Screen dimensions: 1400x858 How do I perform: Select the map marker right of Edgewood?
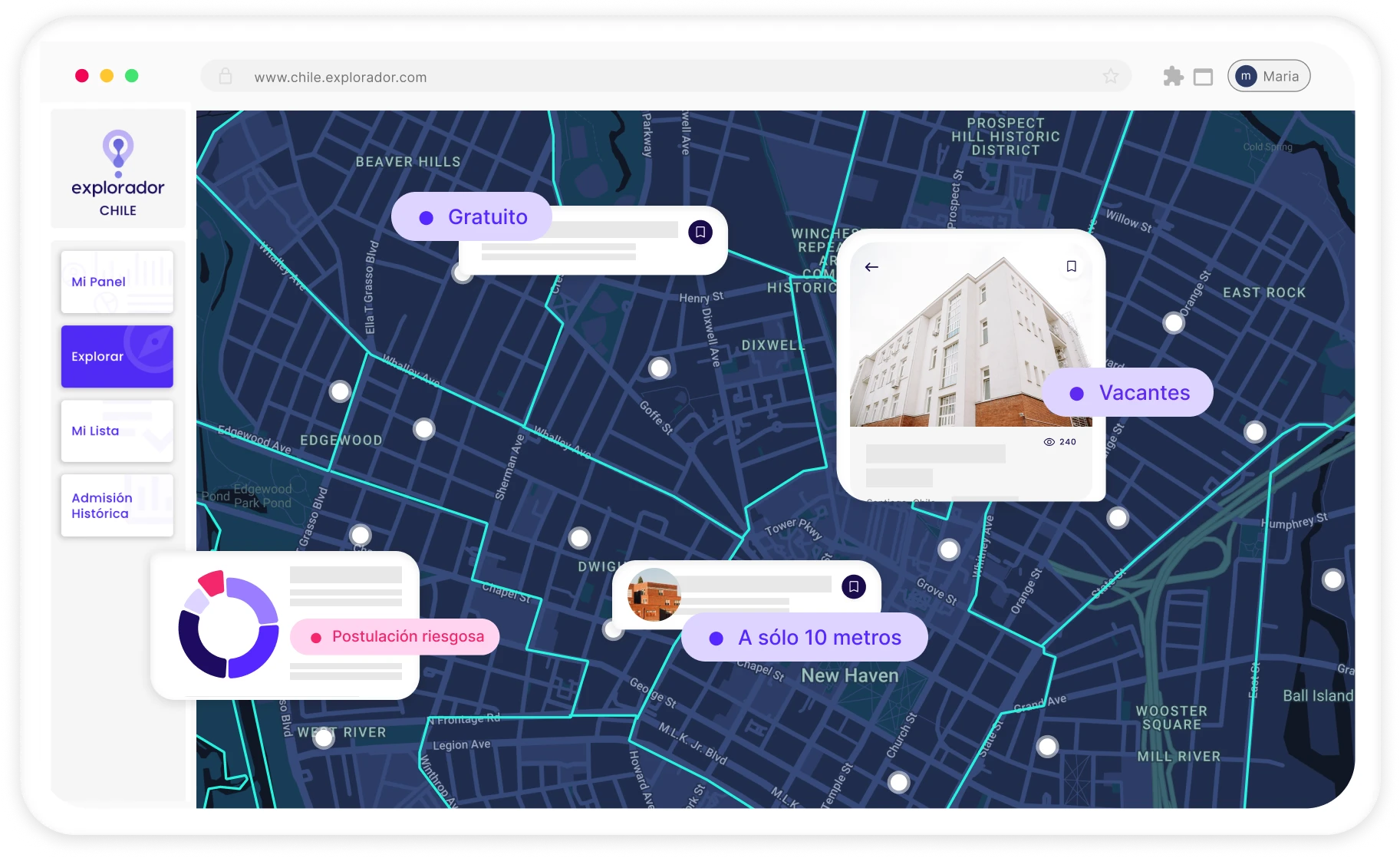[x=424, y=429]
